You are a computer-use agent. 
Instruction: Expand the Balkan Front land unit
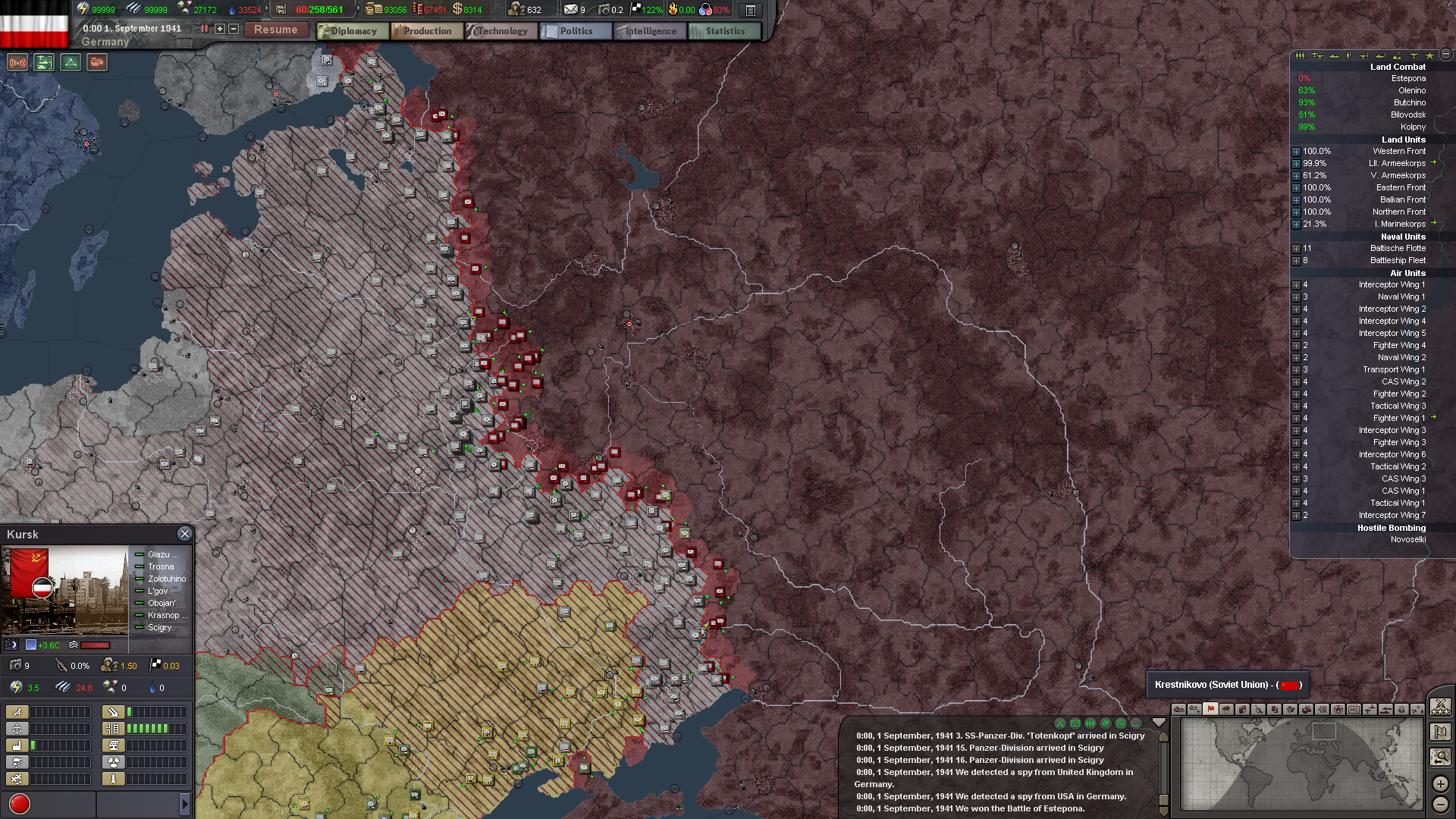coord(1297,200)
